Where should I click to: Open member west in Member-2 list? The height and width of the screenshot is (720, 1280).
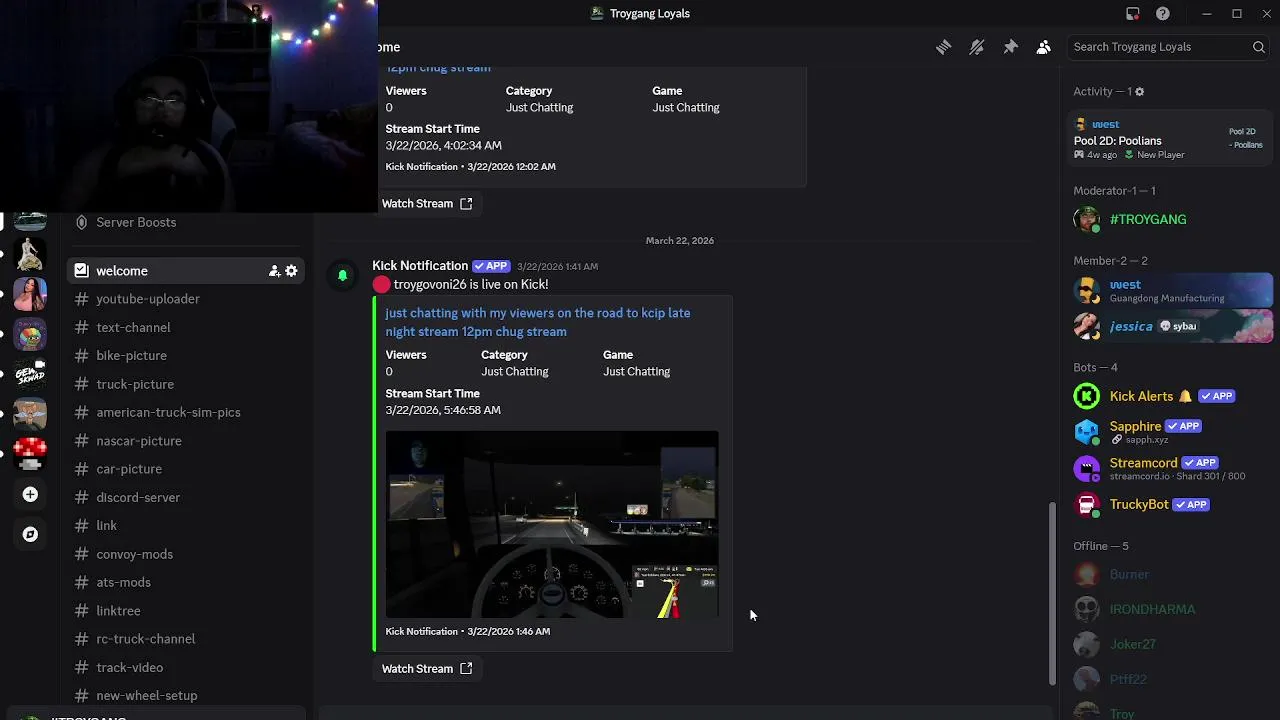click(1172, 290)
